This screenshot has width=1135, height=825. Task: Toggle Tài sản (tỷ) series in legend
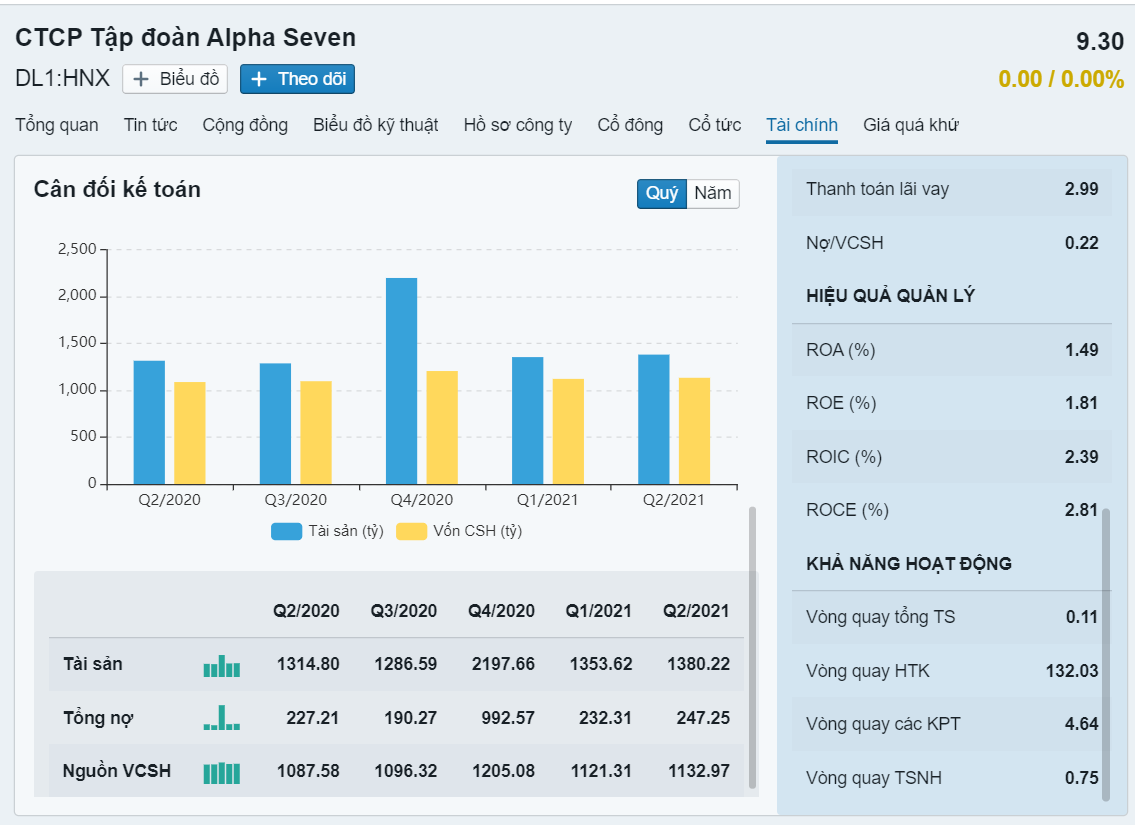[x=328, y=531]
